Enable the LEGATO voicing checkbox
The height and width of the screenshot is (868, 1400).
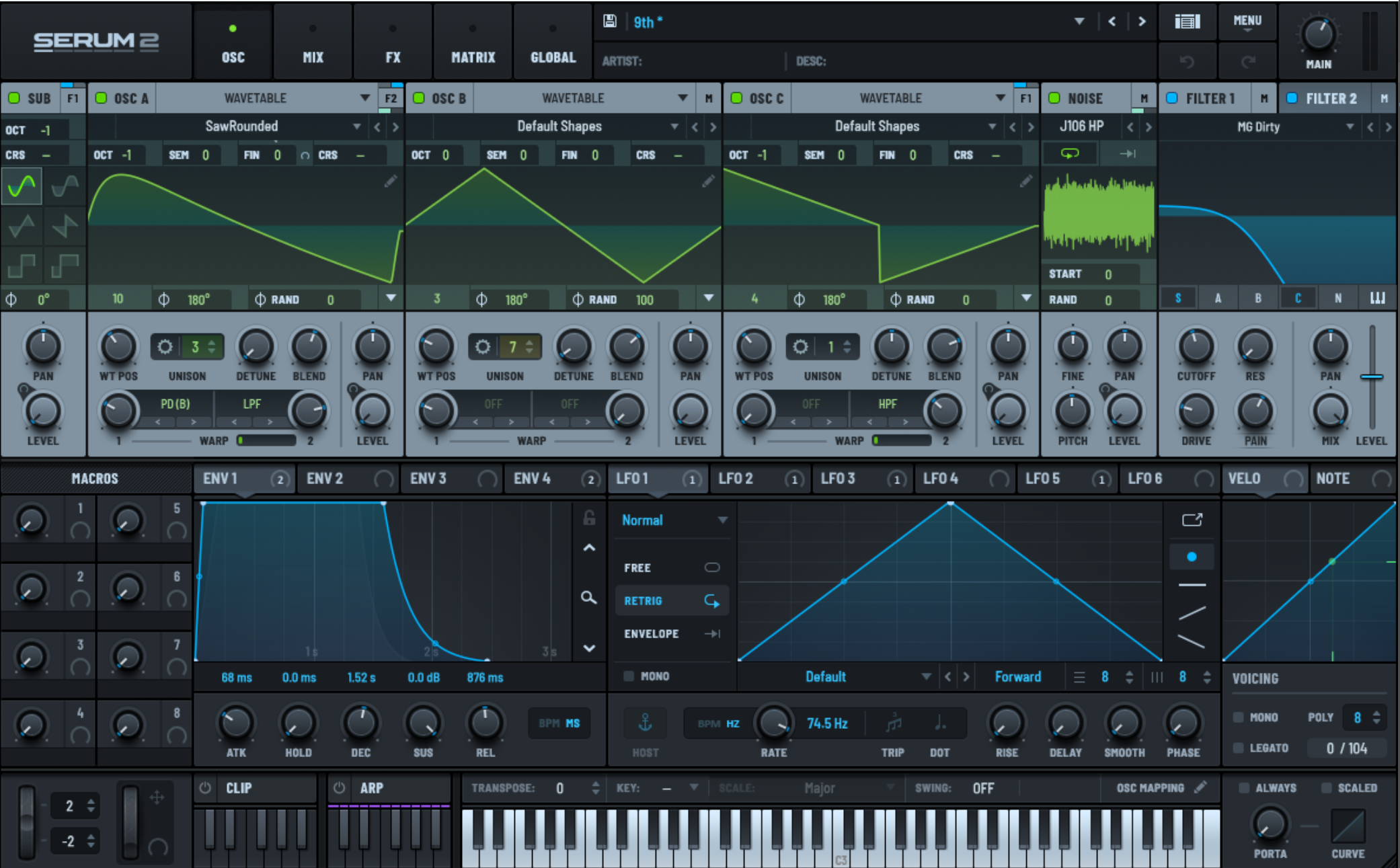tap(1239, 748)
